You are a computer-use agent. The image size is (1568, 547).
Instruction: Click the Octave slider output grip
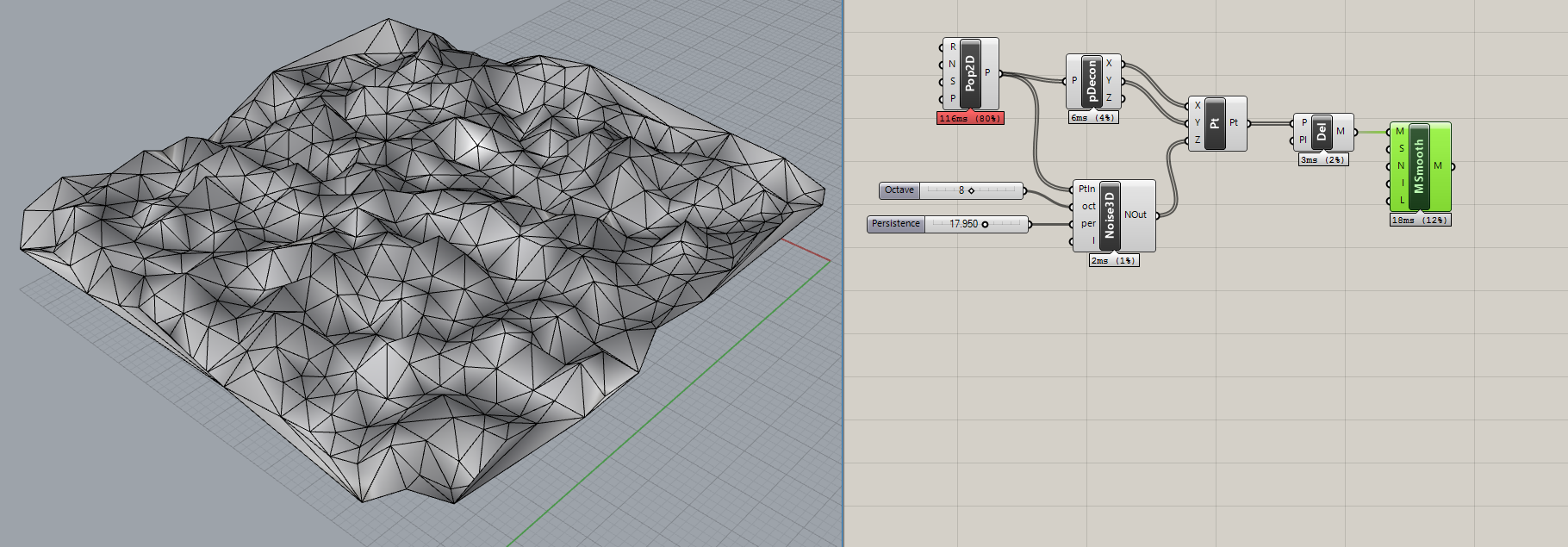coord(1024,190)
